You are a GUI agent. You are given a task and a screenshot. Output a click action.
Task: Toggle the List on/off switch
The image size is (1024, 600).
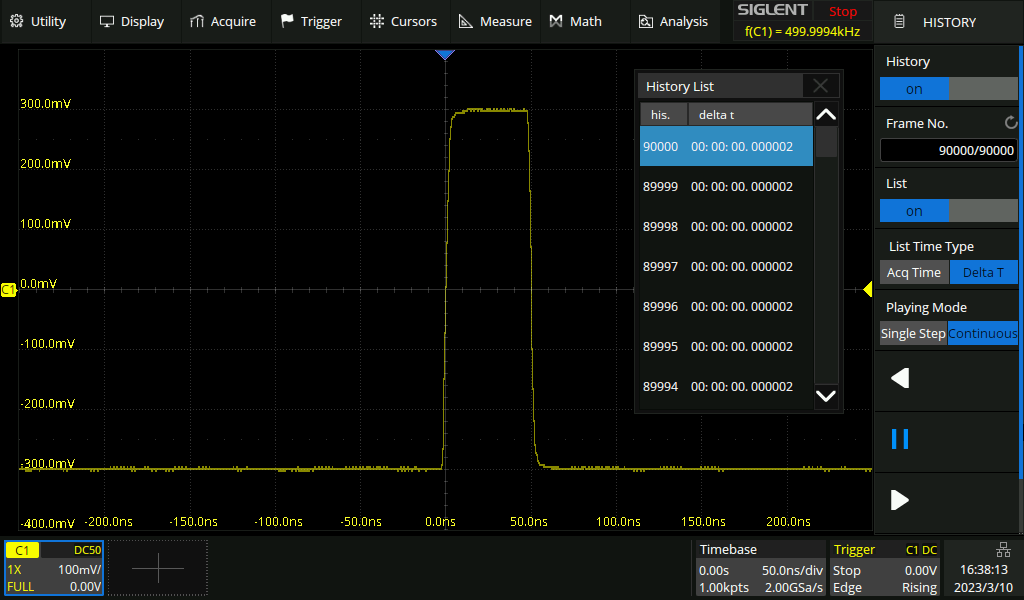(x=948, y=211)
